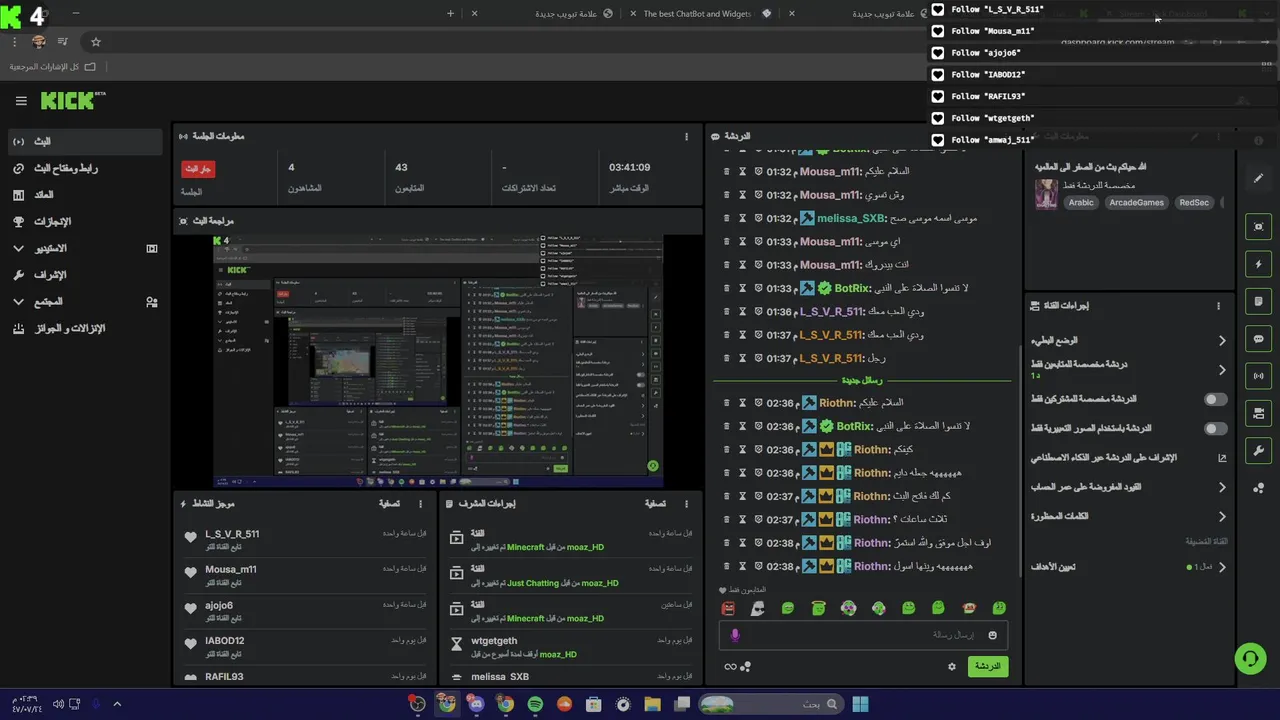
Task: Click shield icon on L_S_V_R_511 01:36 message
Action: [x=758, y=311]
